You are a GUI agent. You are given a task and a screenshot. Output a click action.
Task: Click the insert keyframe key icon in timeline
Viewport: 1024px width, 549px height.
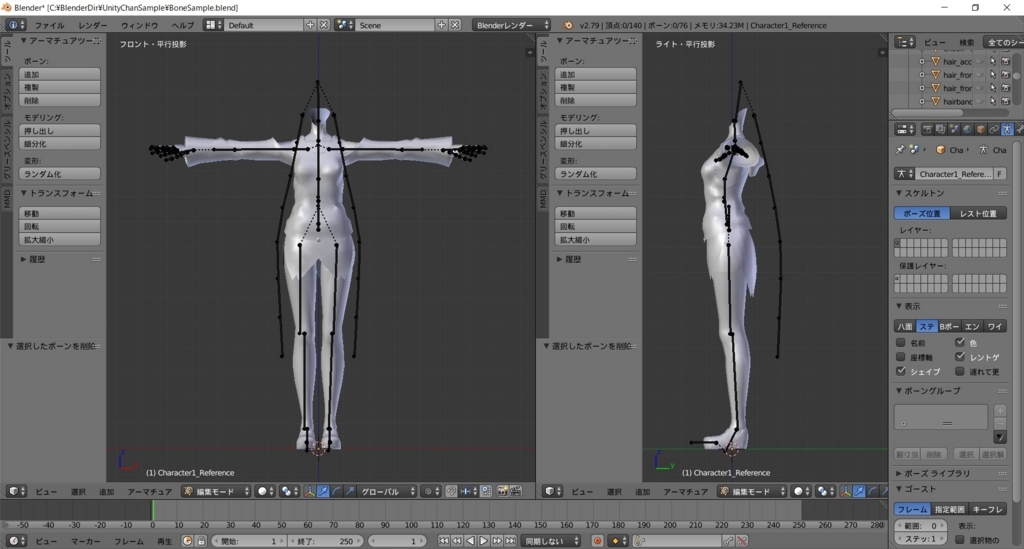pos(728,541)
